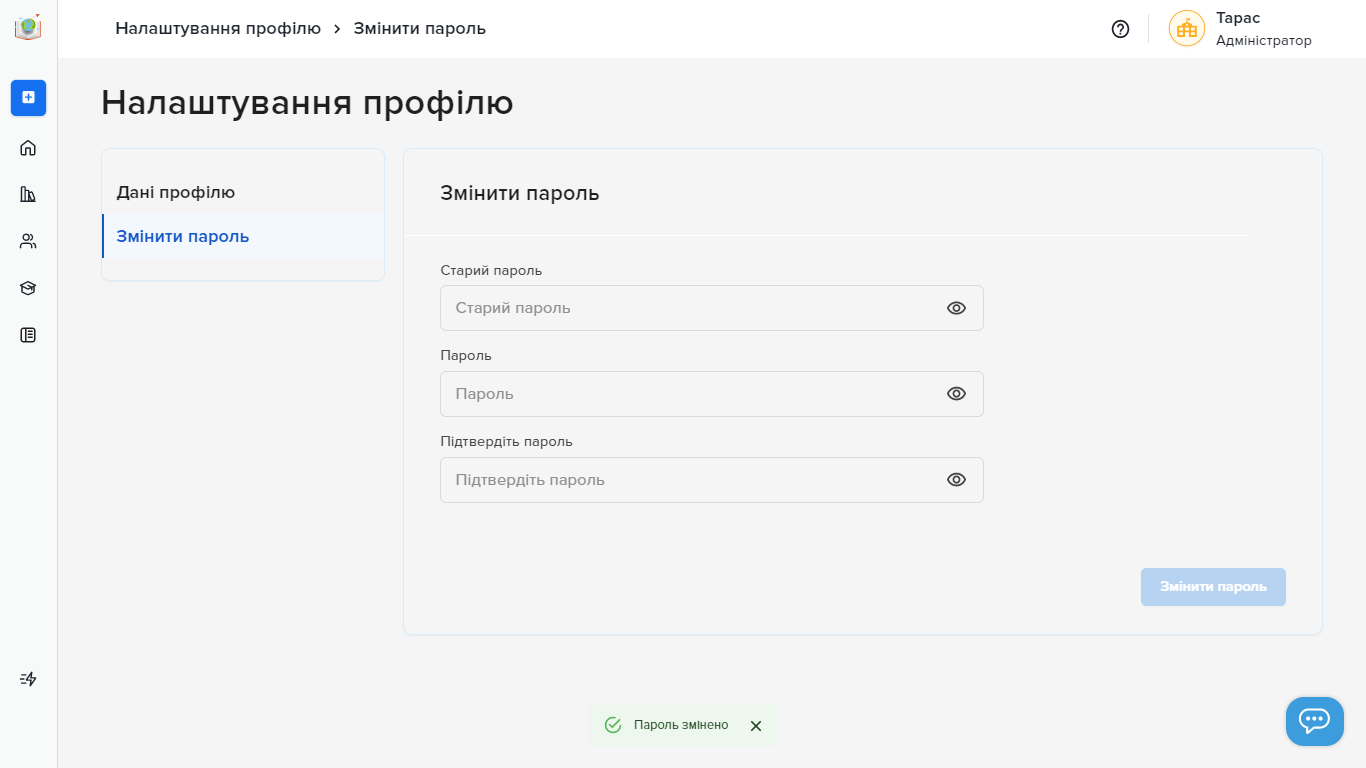Focus the 'Підтвердіть пароль' input field
The width and height of the screenshot is (1366, 768).
click(712, 480)
